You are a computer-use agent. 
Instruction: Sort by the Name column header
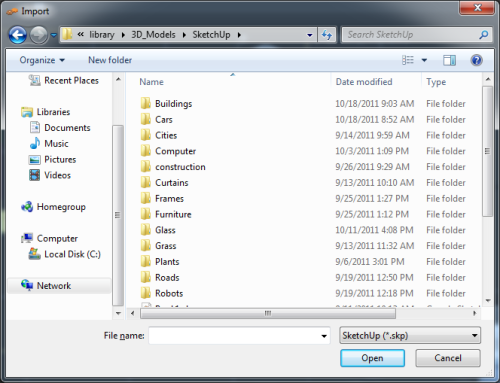pyautogui.click(x=151, y=82)
